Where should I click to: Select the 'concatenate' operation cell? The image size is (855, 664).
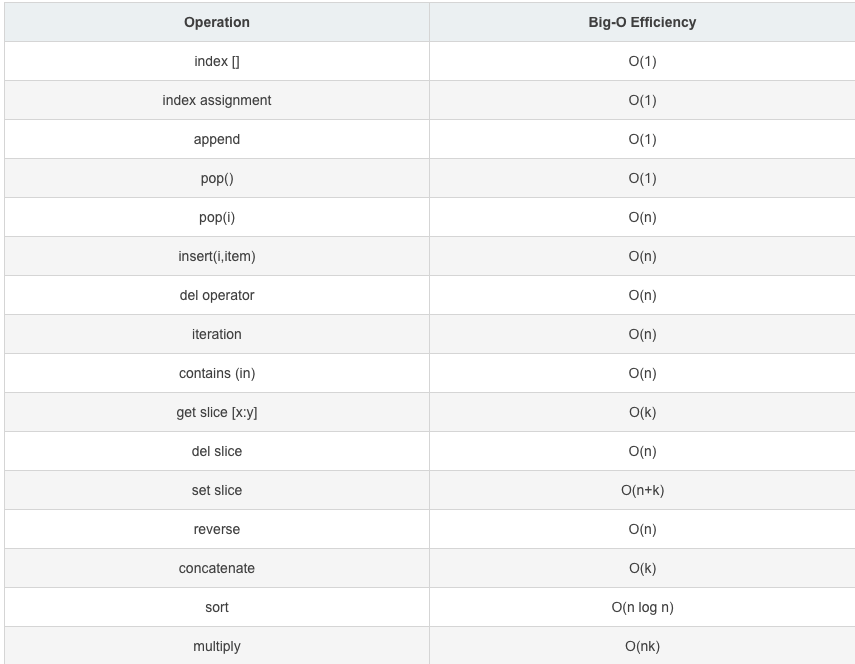217,568
